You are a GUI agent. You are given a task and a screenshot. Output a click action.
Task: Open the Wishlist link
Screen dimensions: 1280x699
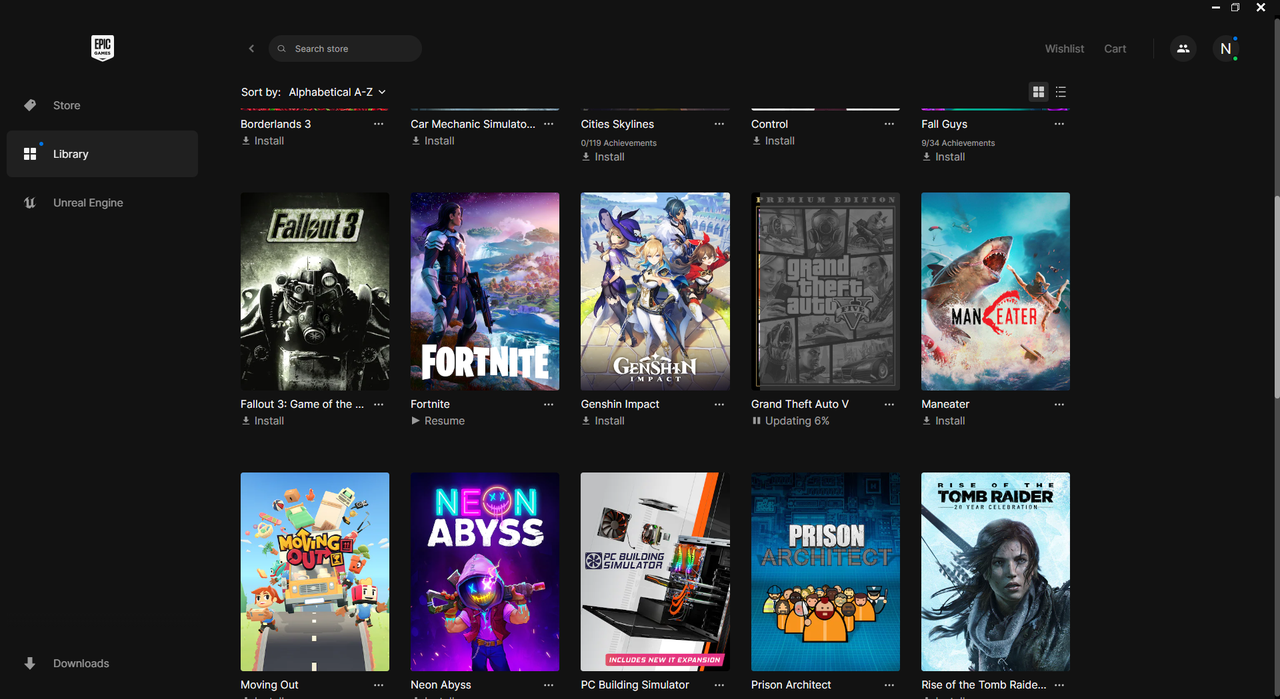1064,48
